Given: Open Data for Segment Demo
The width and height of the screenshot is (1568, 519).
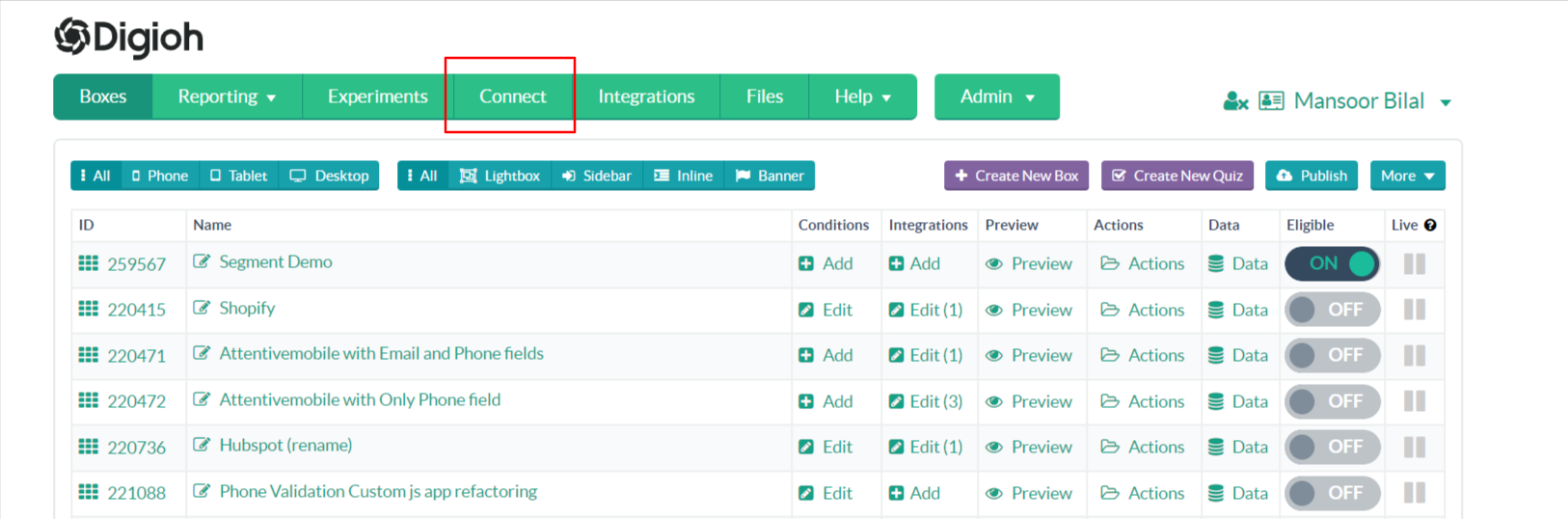Looking at the screenshot, I should [1238, 263].
